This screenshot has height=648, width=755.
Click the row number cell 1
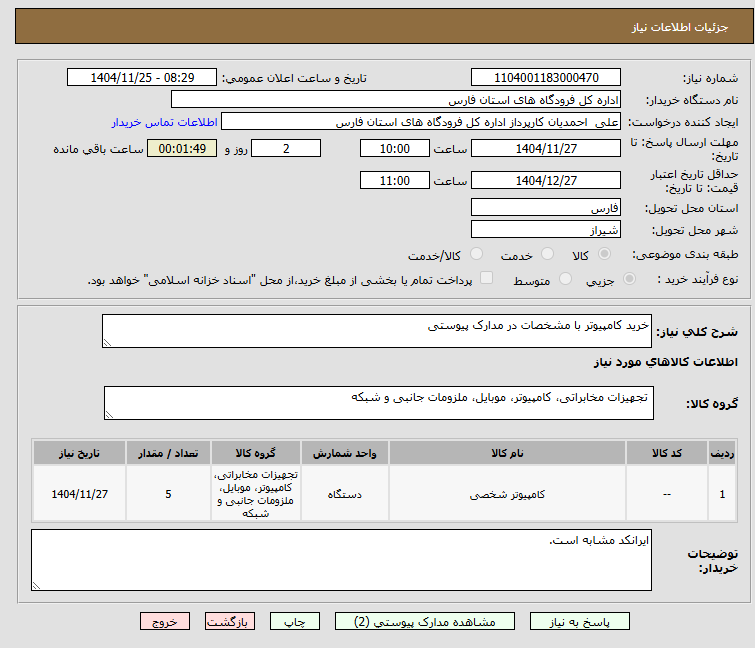[x=722, y=494]
